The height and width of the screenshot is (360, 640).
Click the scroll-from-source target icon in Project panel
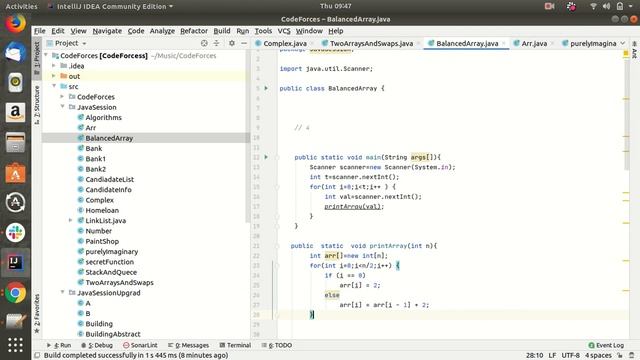204,43
